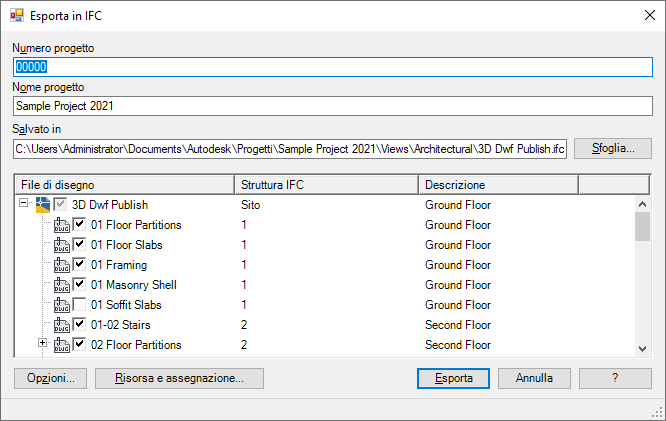Click the 01 Floor Partitions drawing icon

click(61, 225)
